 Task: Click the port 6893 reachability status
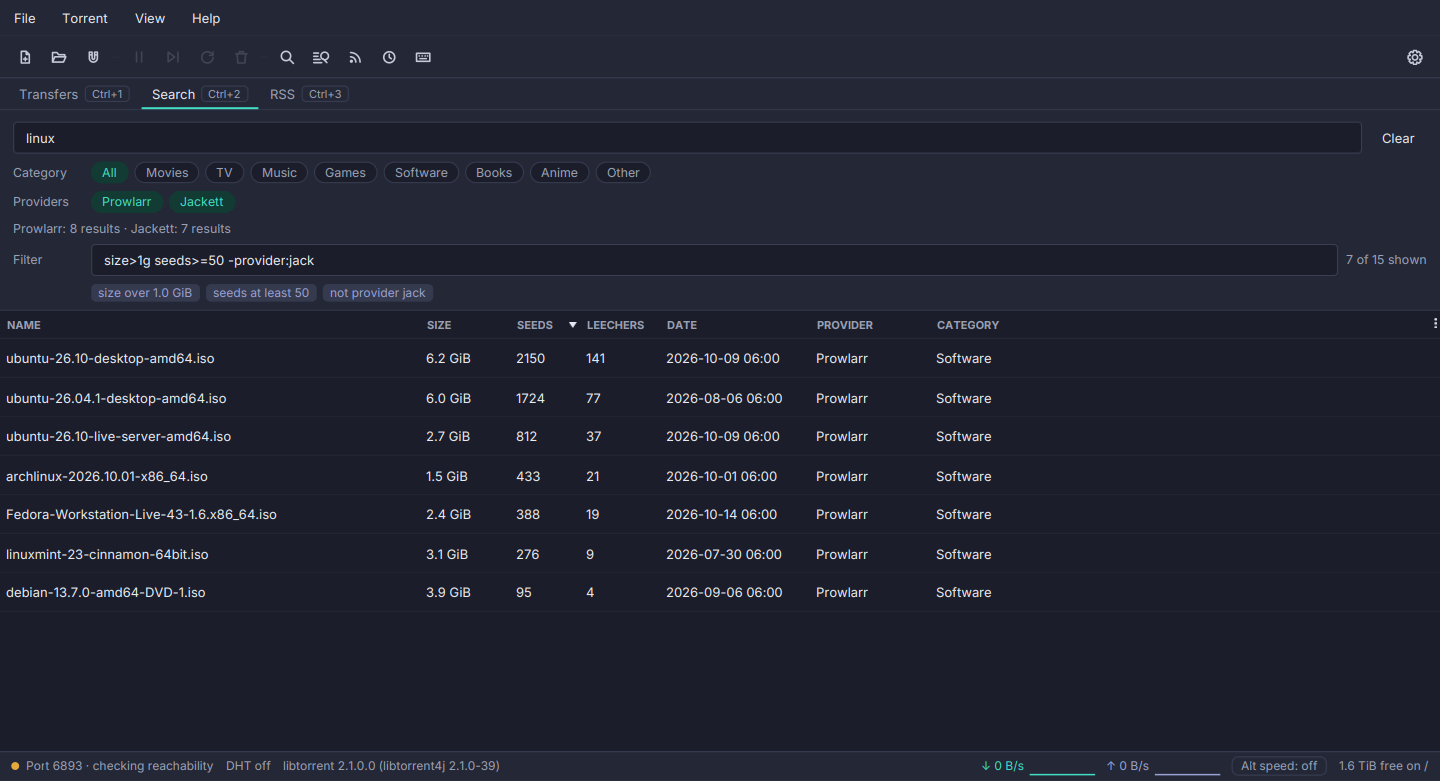[112, 766]
